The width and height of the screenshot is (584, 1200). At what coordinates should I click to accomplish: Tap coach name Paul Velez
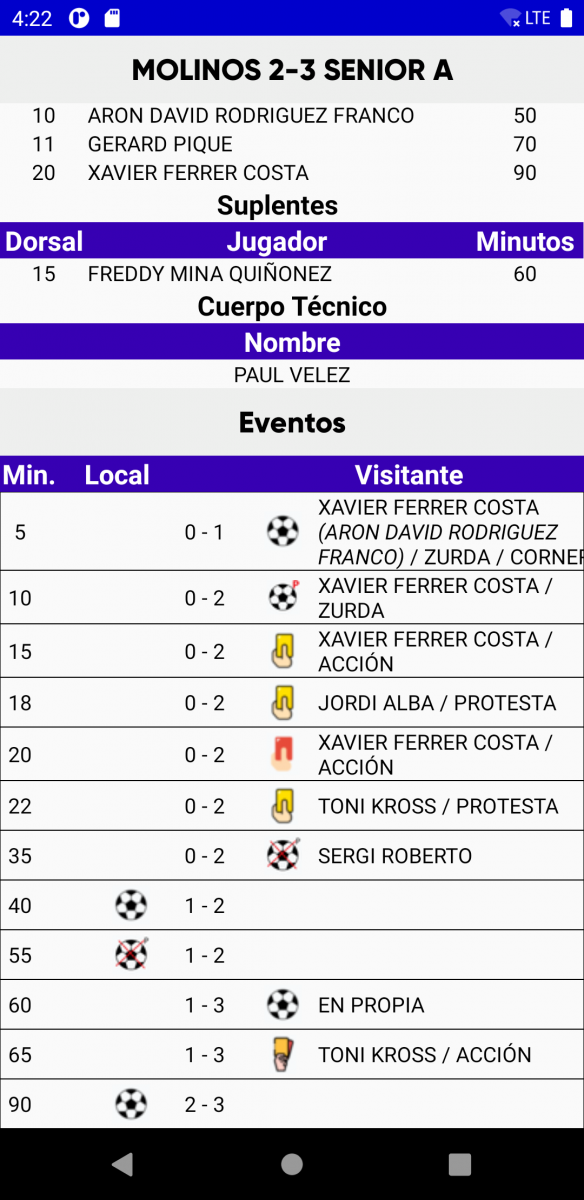pos(292,375)
